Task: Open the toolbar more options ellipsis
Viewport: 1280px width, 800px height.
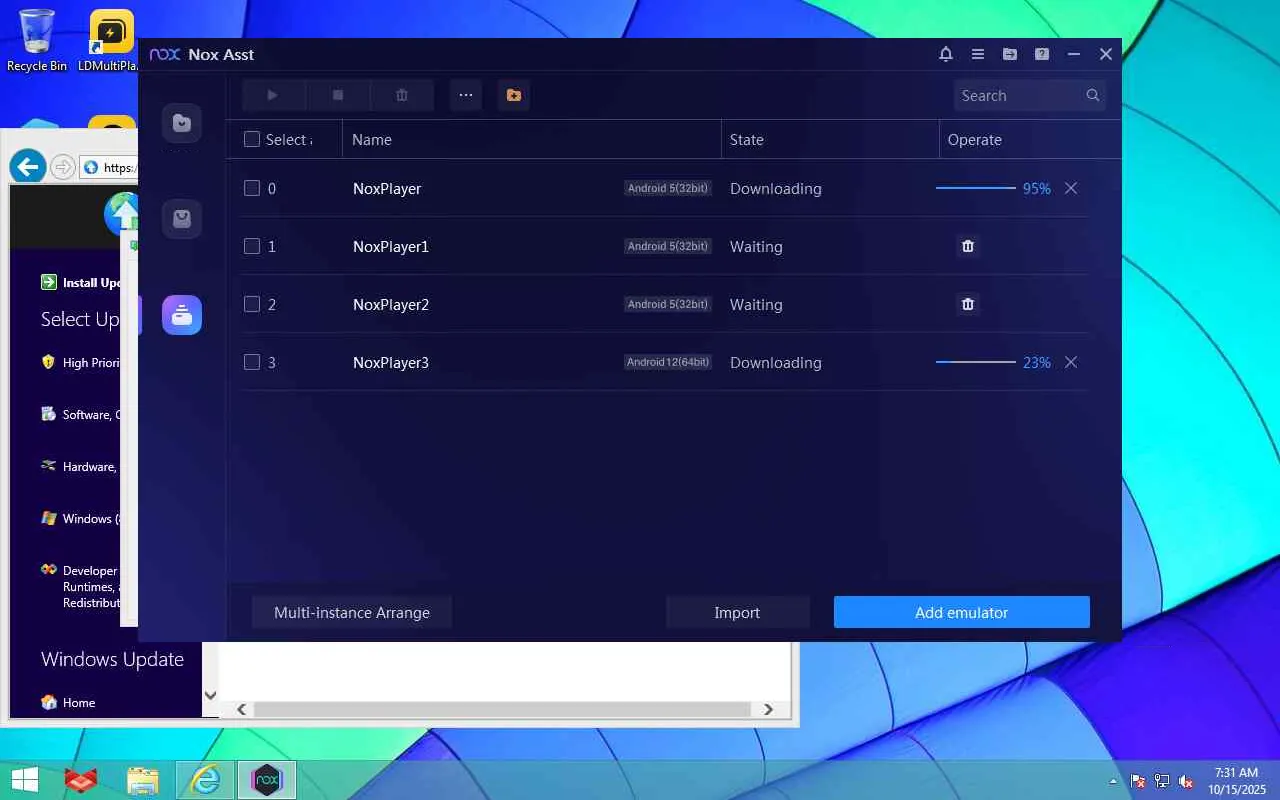Action: pyautogui.click(x=466, y=95)
